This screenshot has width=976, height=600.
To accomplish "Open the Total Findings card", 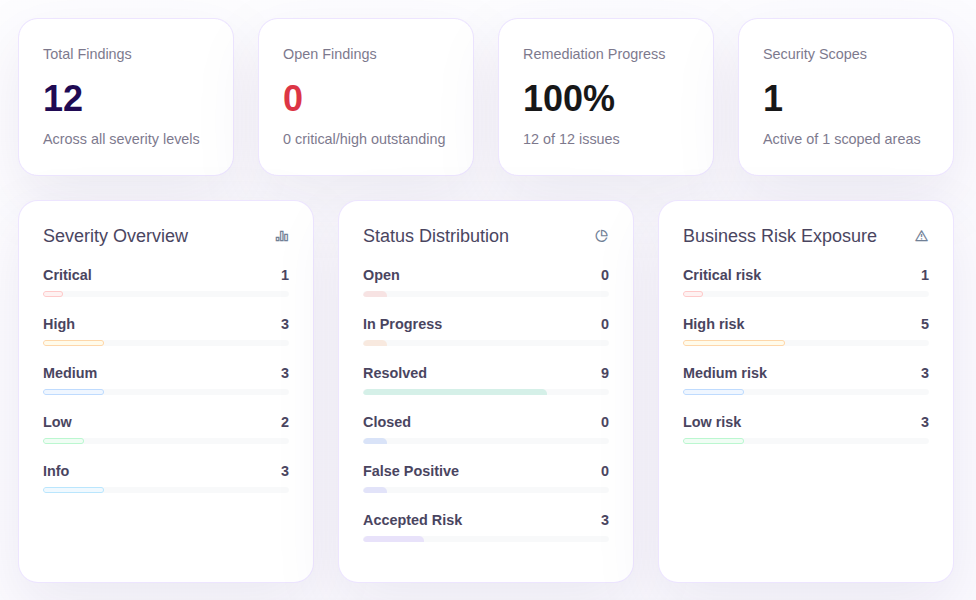I will click(126, 97).
